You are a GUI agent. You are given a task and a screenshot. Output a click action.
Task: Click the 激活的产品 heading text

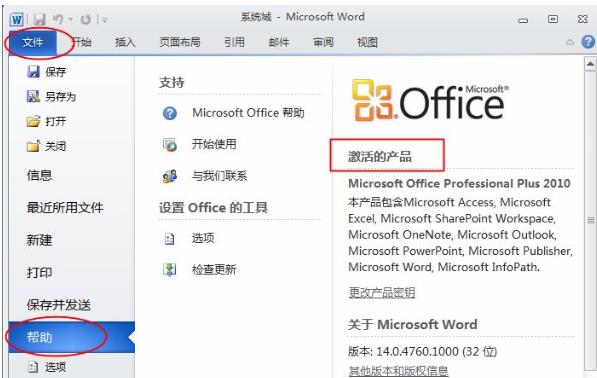click(380, 156)
